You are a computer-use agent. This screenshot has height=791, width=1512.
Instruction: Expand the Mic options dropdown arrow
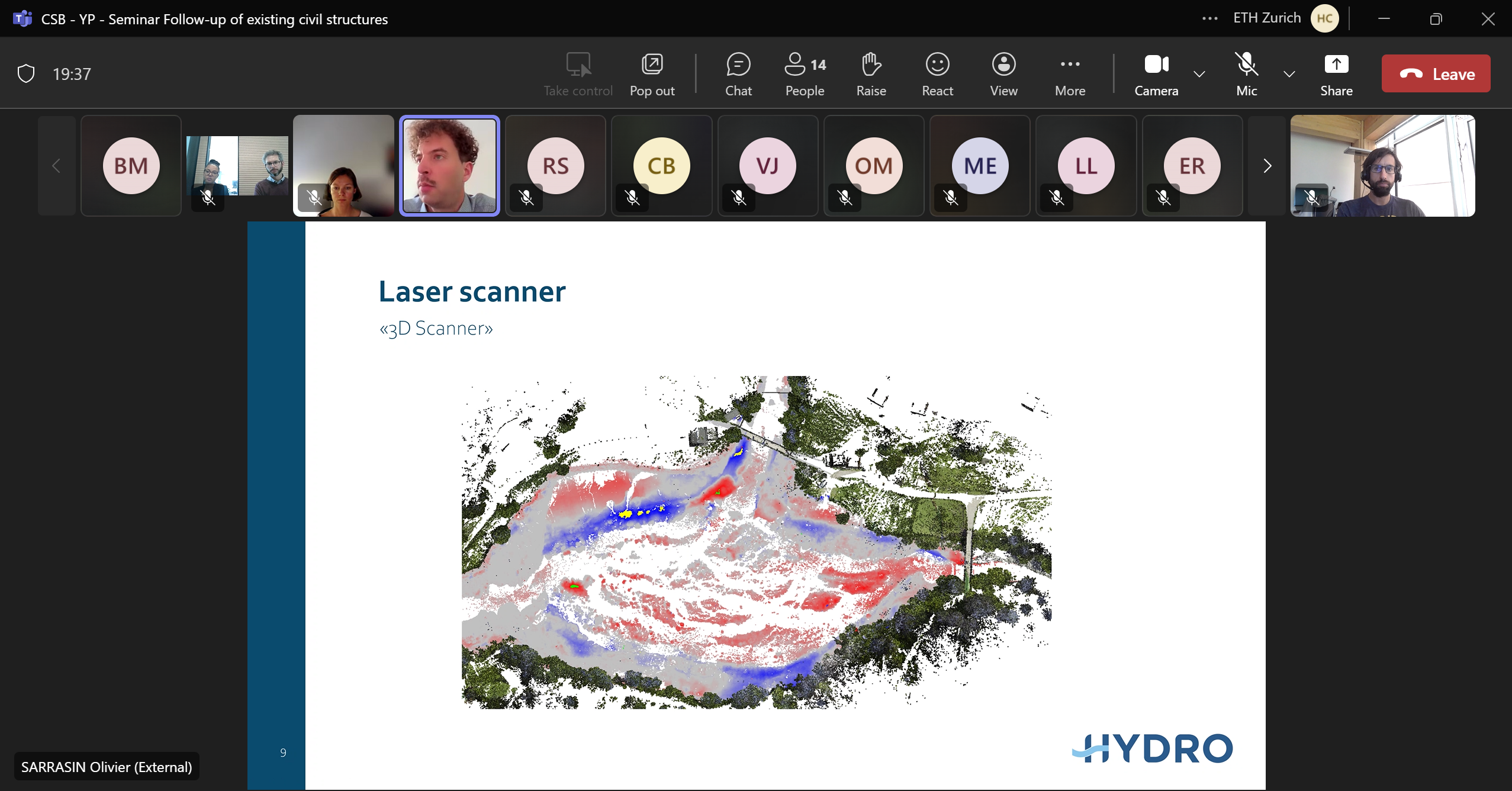[1289, 74]
